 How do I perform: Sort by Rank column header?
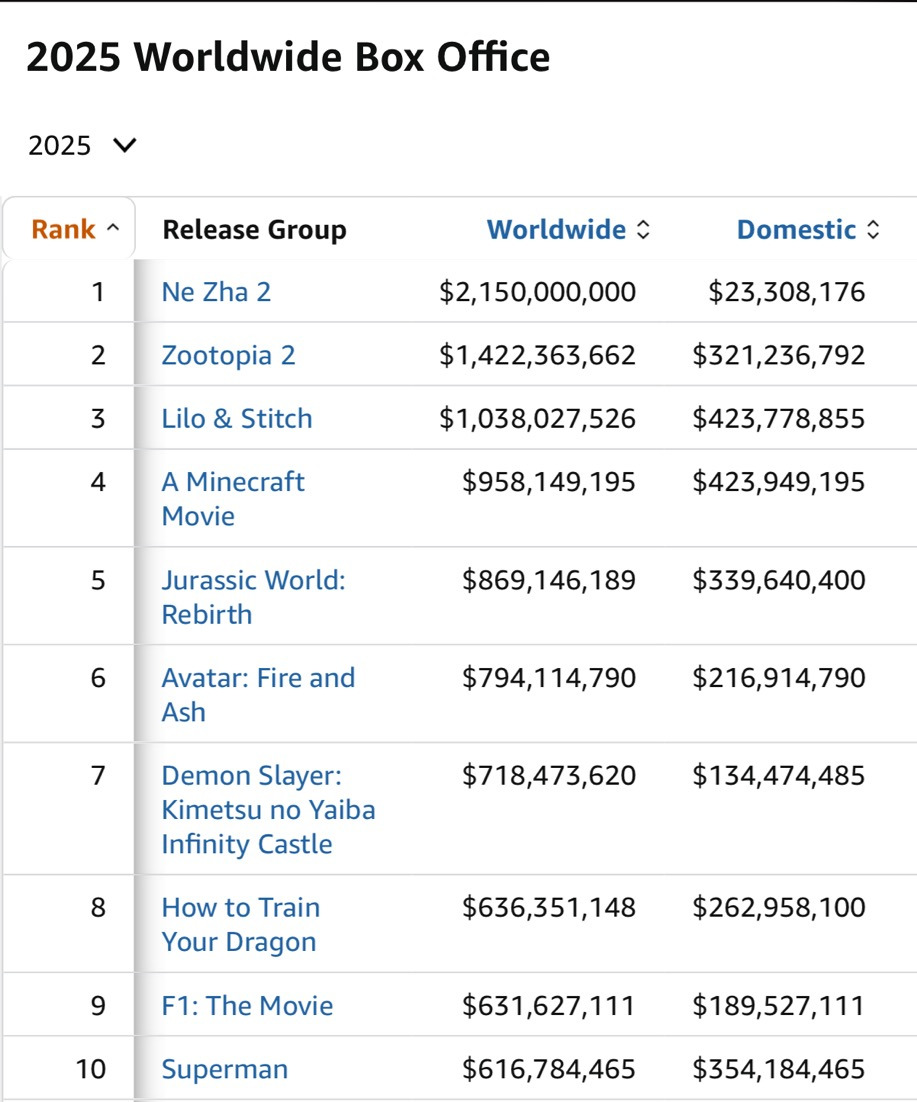click(64, 230)
